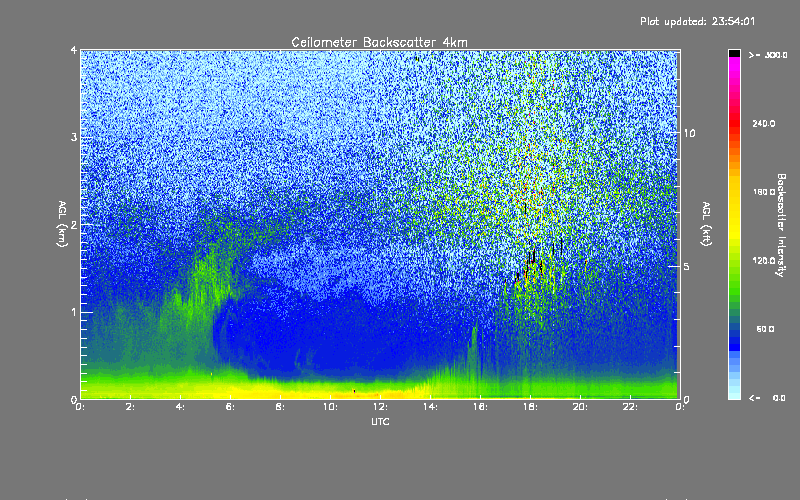Click the '3' km tick on left axis
The height and width of the screenshot is (500, 800).
(74, 137)
